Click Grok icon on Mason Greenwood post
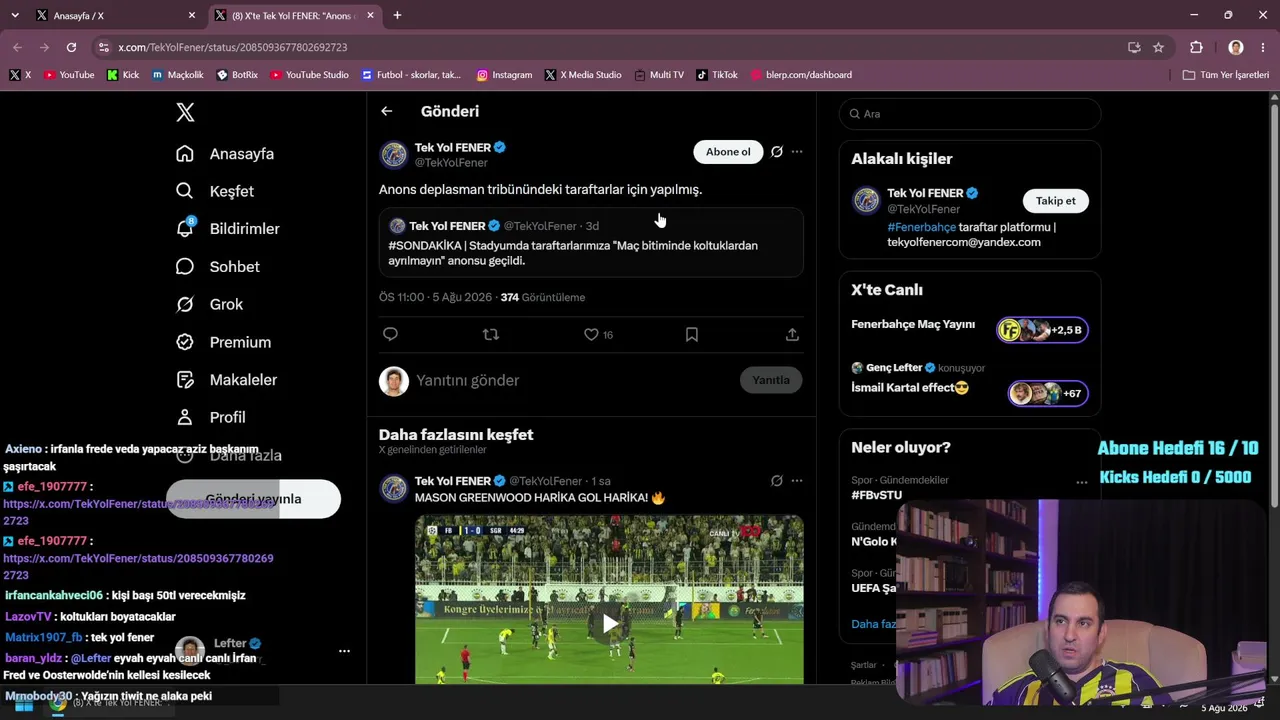1280x720 pixels. point(777,481)
